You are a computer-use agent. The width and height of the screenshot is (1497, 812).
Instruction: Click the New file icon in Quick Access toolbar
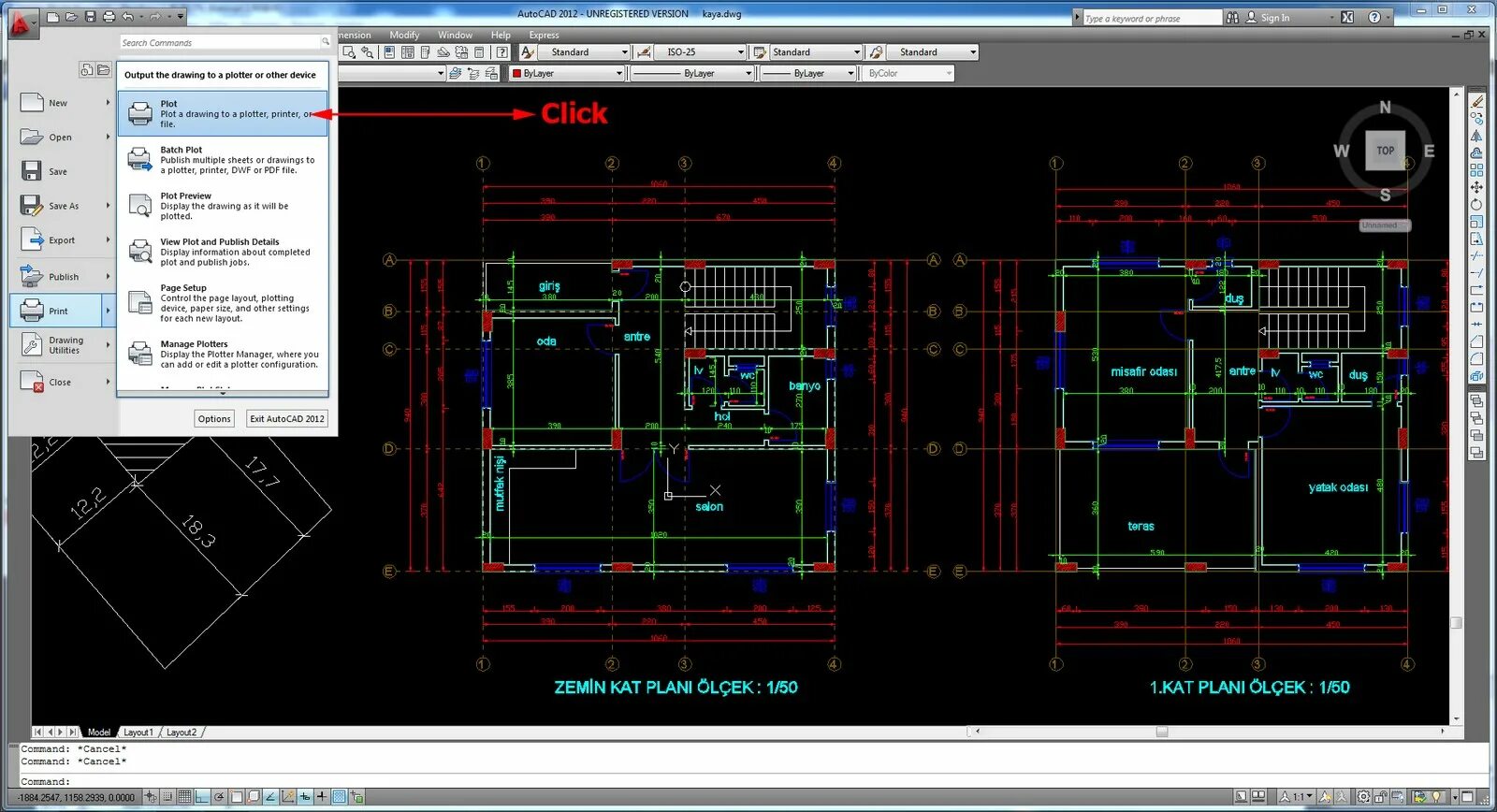53,17
